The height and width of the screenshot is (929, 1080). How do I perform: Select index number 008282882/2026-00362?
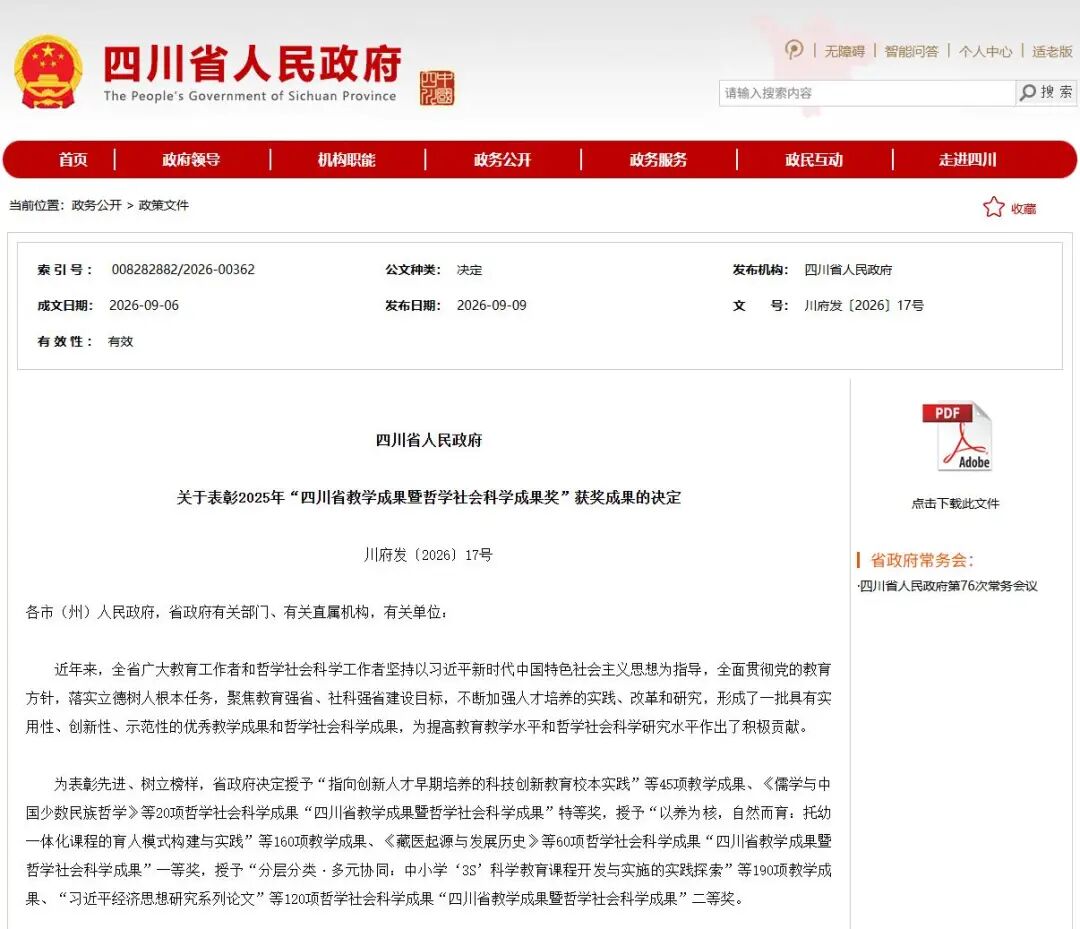point(183,269)
